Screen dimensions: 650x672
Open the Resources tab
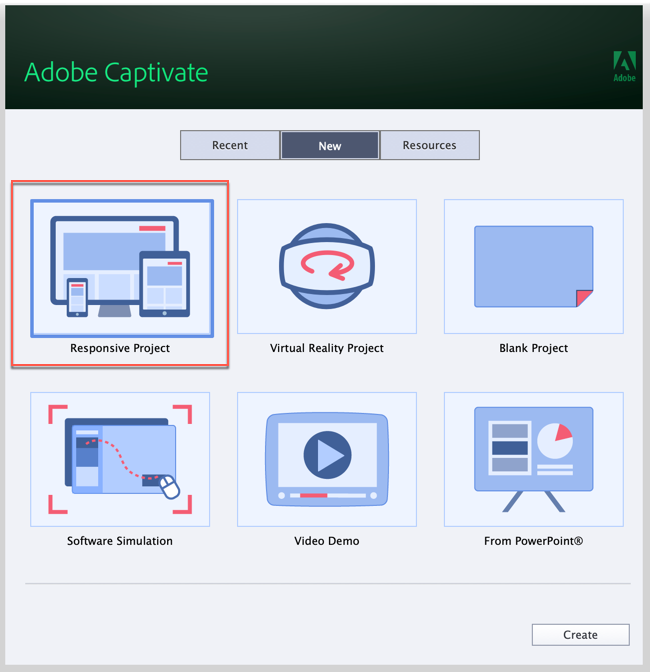coord(430,145)
